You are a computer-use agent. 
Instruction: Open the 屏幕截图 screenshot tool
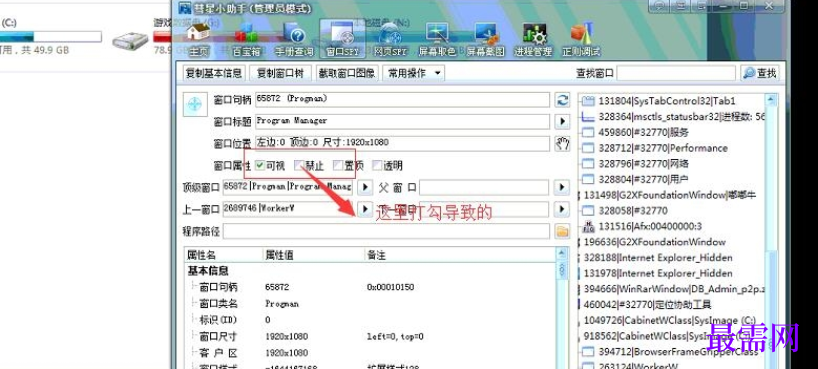coord(485,39)
